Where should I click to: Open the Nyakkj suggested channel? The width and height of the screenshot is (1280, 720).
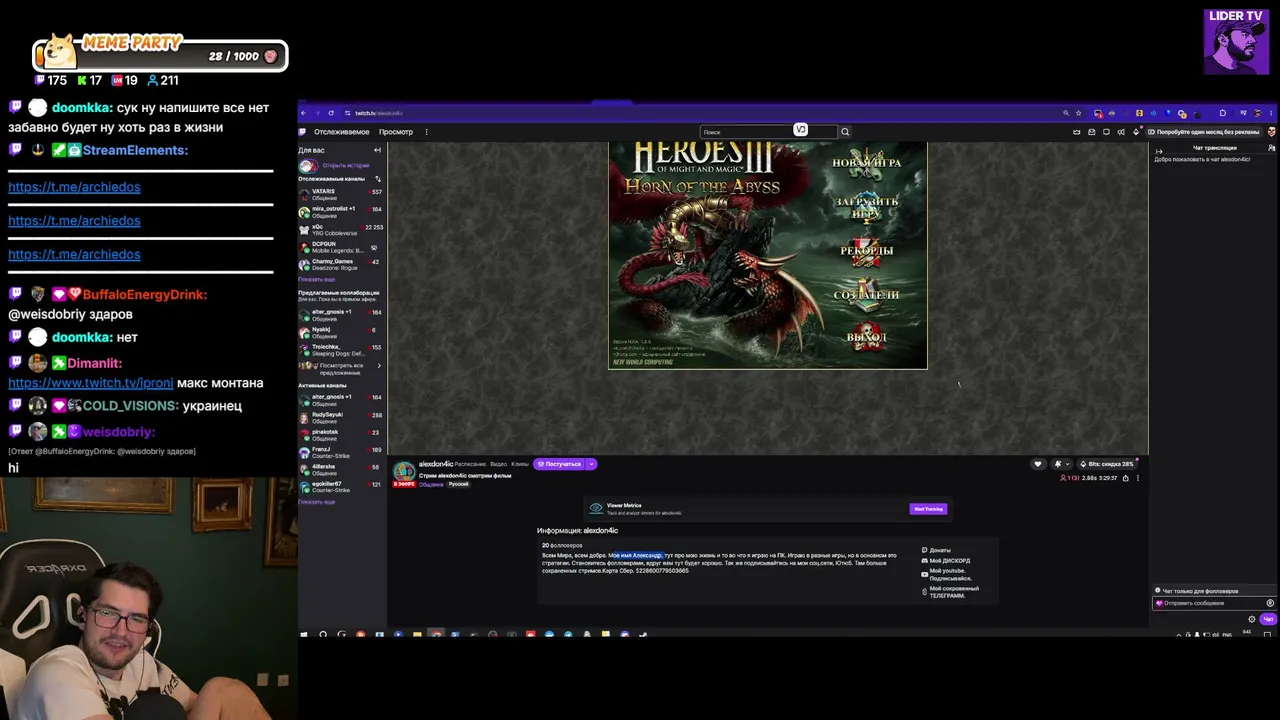pos(340,332)
